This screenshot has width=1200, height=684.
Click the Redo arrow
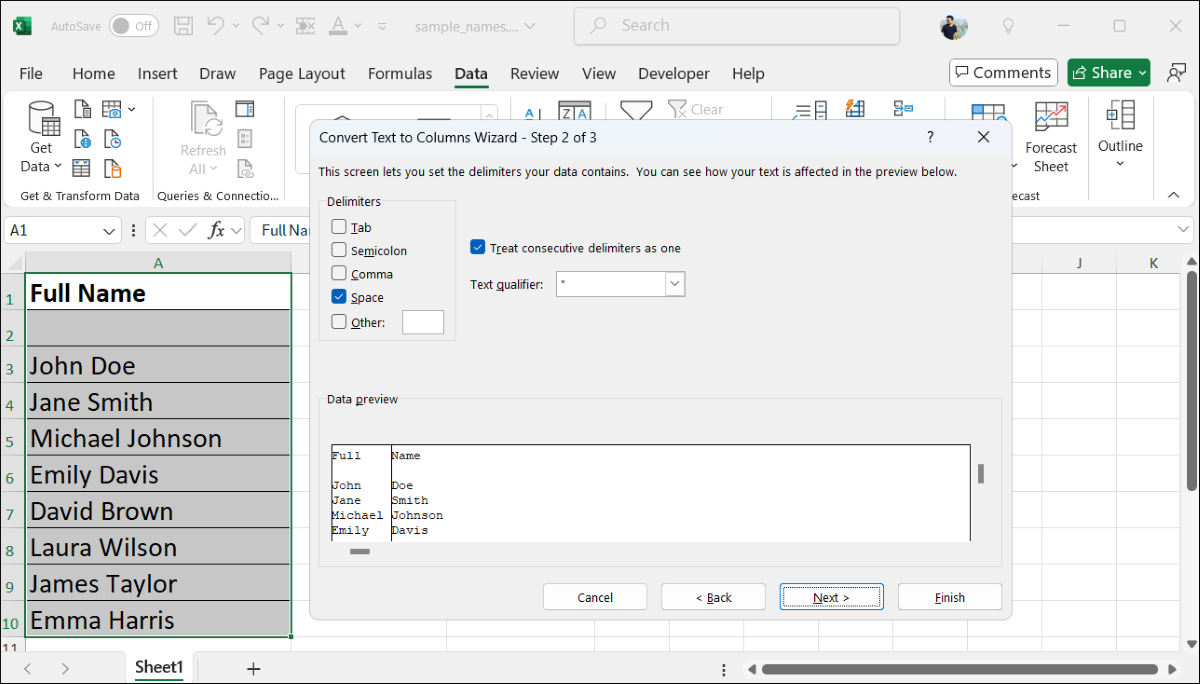tap(260, 26)
